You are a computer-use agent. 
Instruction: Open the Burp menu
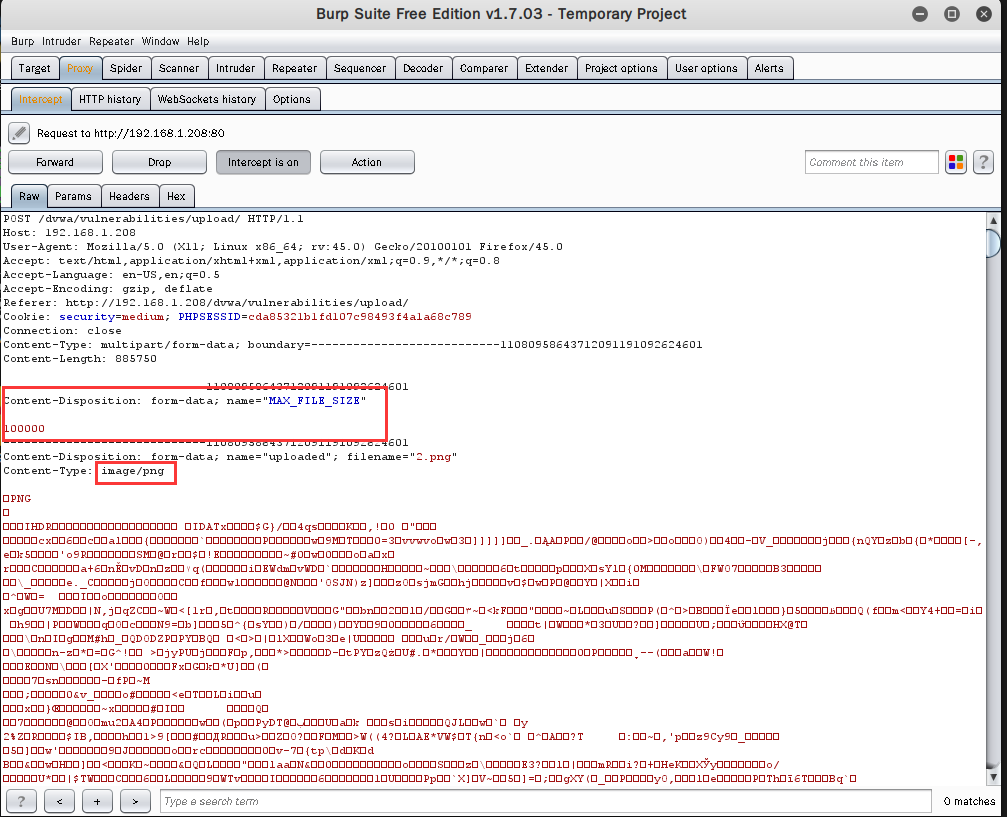(22, 41)
